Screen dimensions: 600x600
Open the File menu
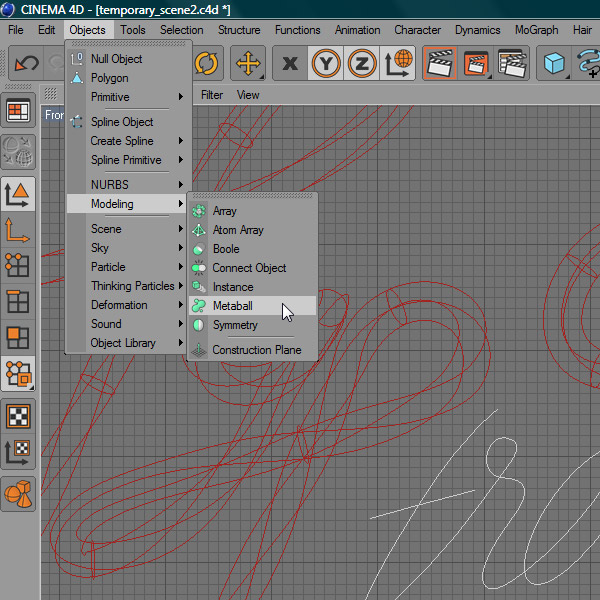(16, 30)
